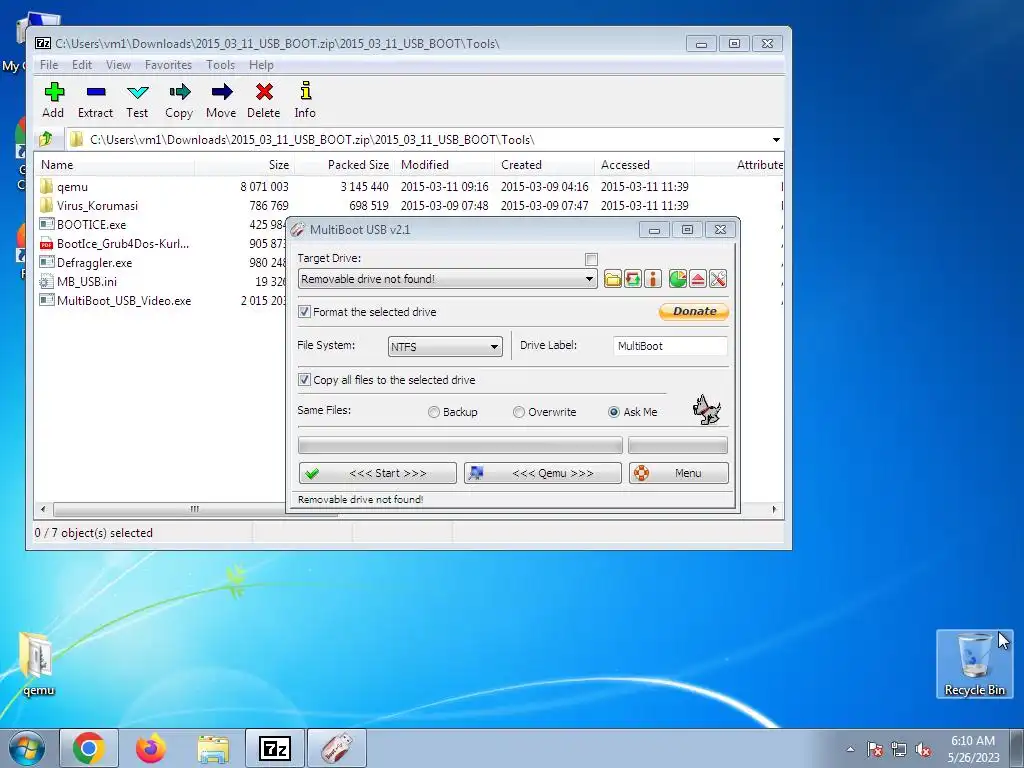Click the Recycle Bin desktop icon
The width and height of the screenshot is (1024, 768).
pos(974,664)
